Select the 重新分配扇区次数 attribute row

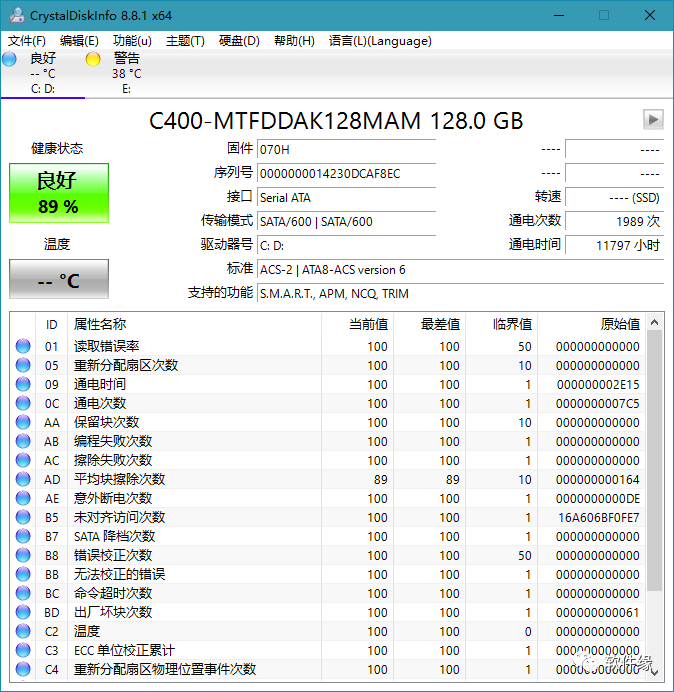pyautogui.click(x=328, y=365)
